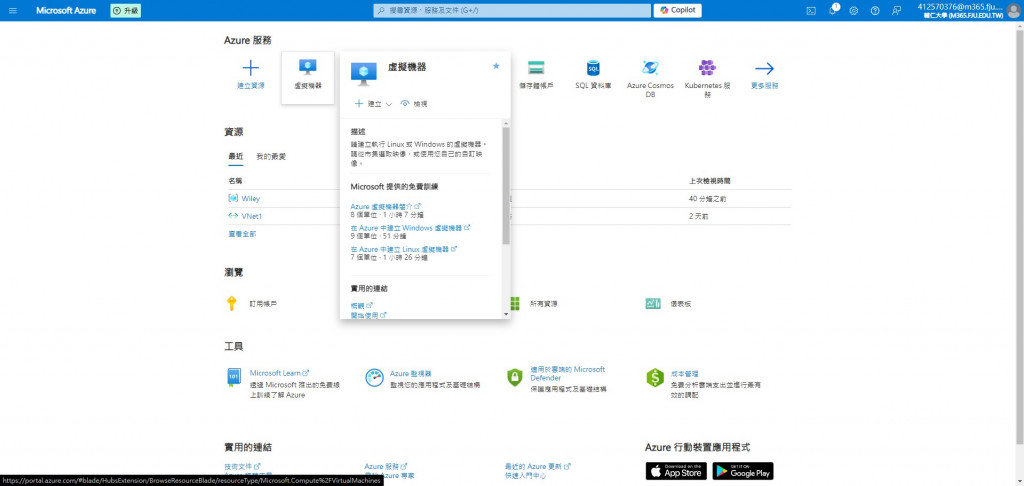Open the notifications bell
Viewport: 1024px width, 486px height.
(x=833, y=10)
